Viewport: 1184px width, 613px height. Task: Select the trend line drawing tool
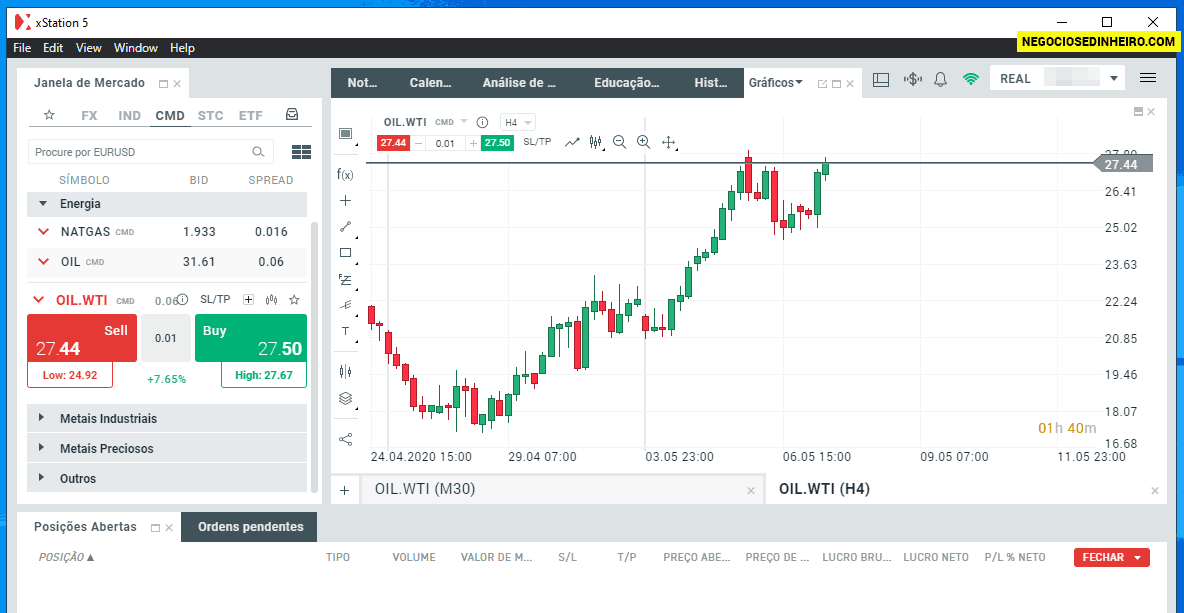point(345,226)
